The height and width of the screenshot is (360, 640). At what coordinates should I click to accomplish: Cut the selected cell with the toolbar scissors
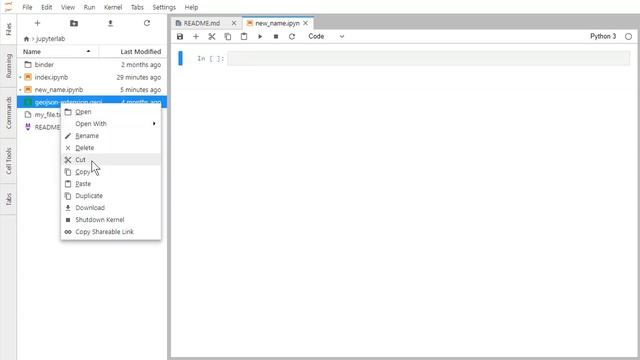(212, 36)
